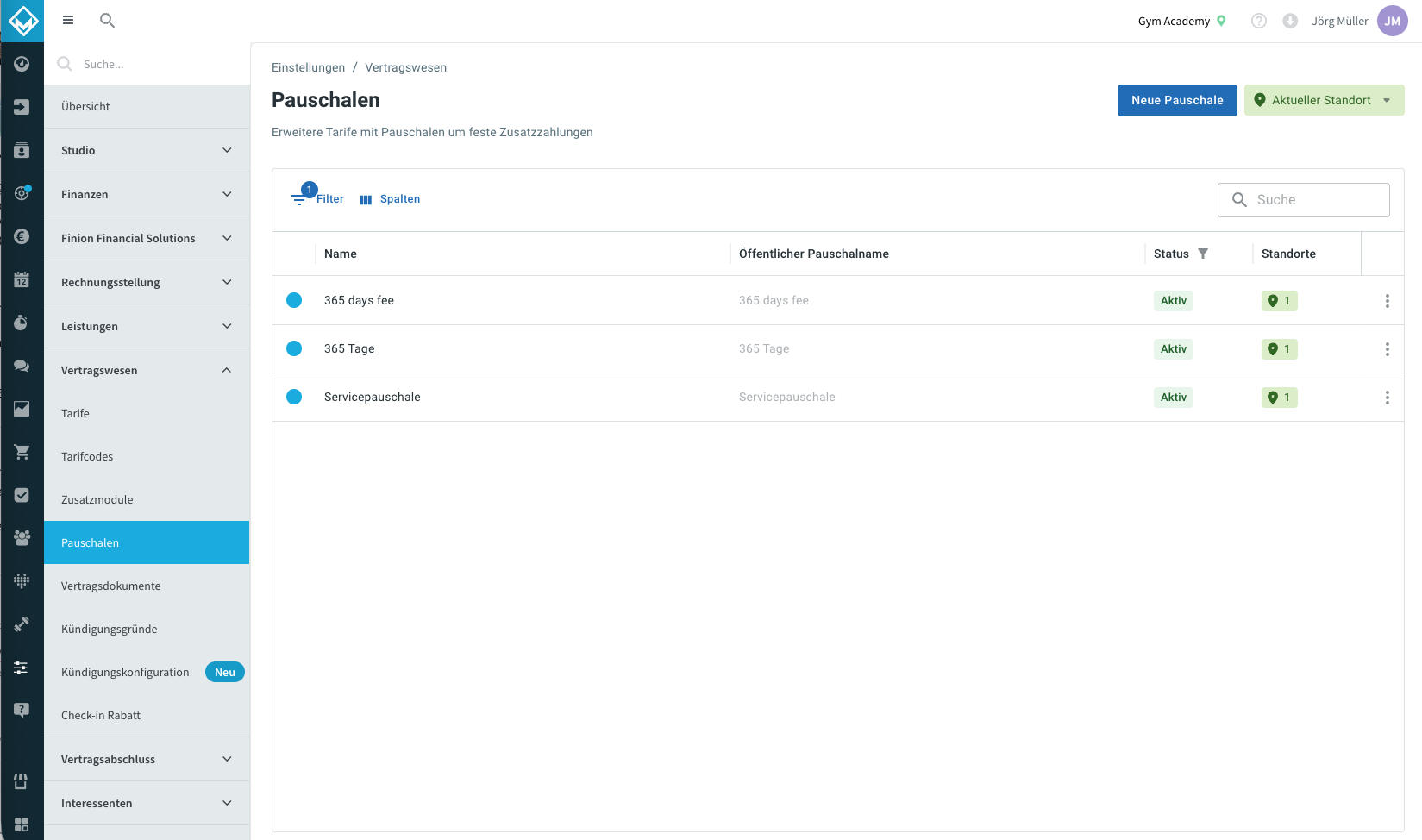Click Jörg Müller user name

point(1339,21)
